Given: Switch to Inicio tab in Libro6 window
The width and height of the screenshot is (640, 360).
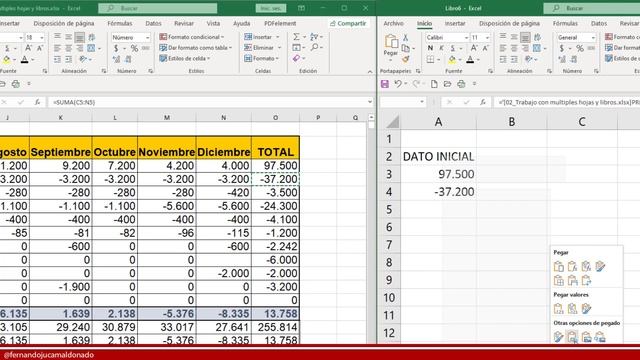Looking at the screenshot, I should coord(424,24).
